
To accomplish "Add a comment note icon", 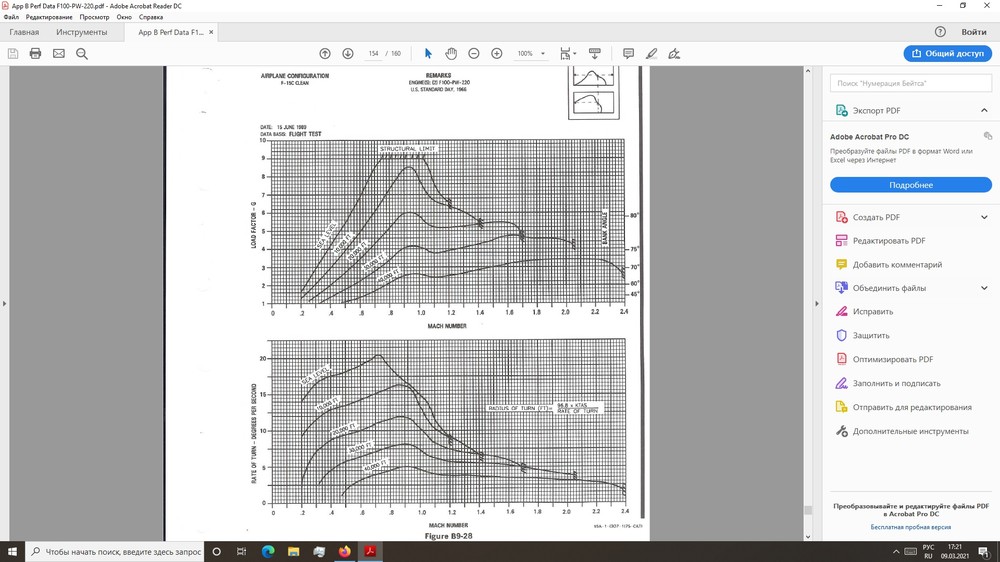I will (628, 54).
